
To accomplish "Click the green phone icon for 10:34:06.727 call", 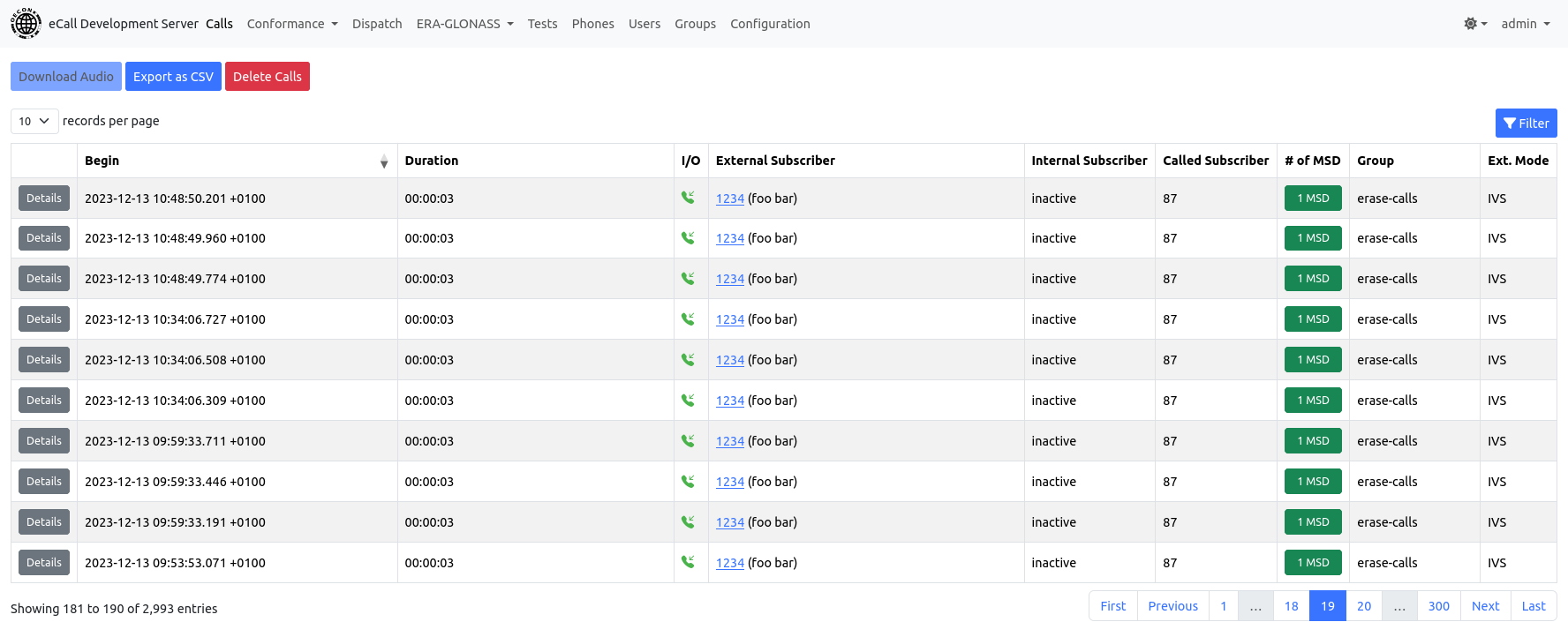I will tap(688, 319).
